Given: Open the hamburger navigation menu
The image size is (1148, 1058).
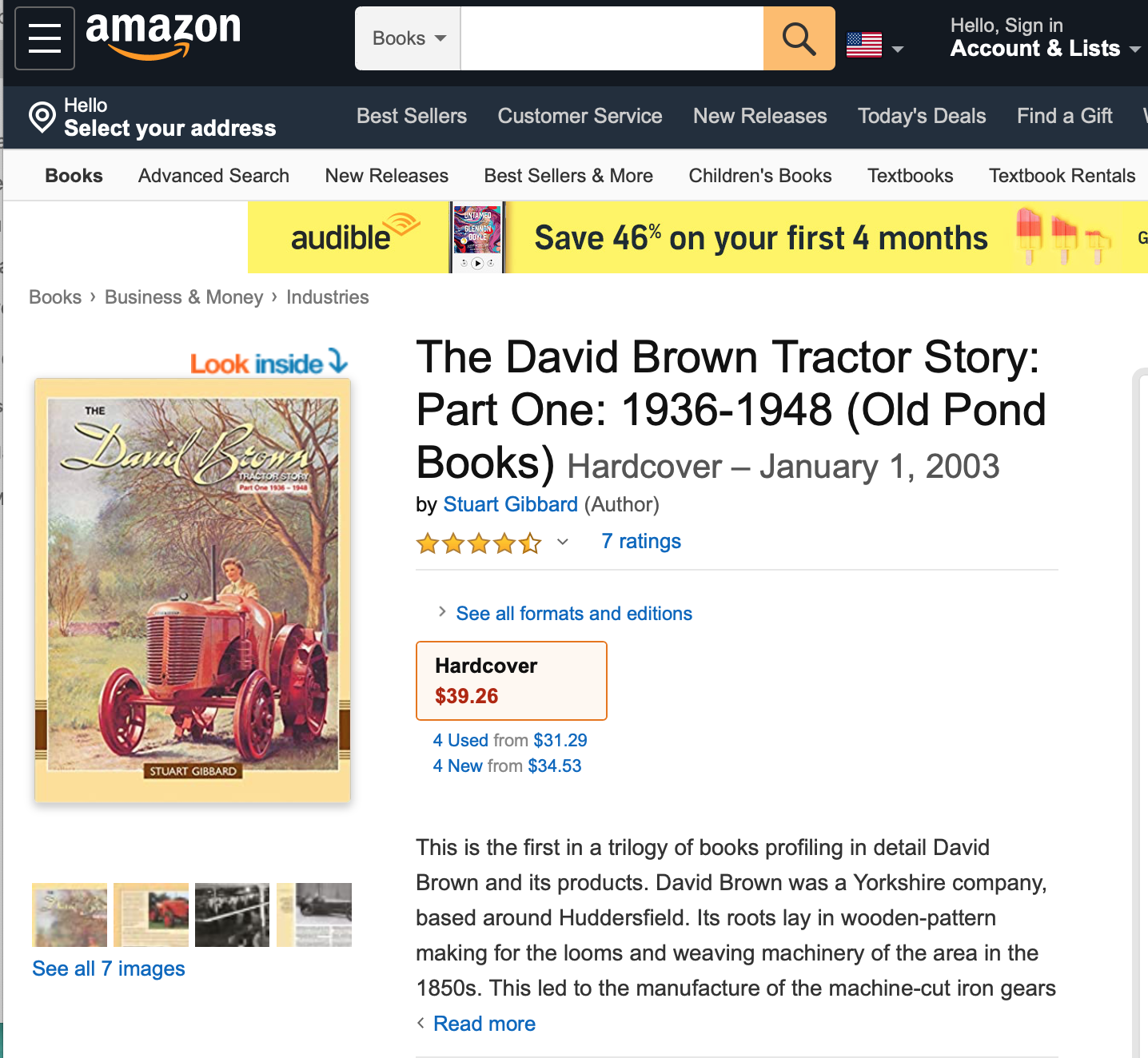Looking at the screenshot, I should (x=45, y=38).
